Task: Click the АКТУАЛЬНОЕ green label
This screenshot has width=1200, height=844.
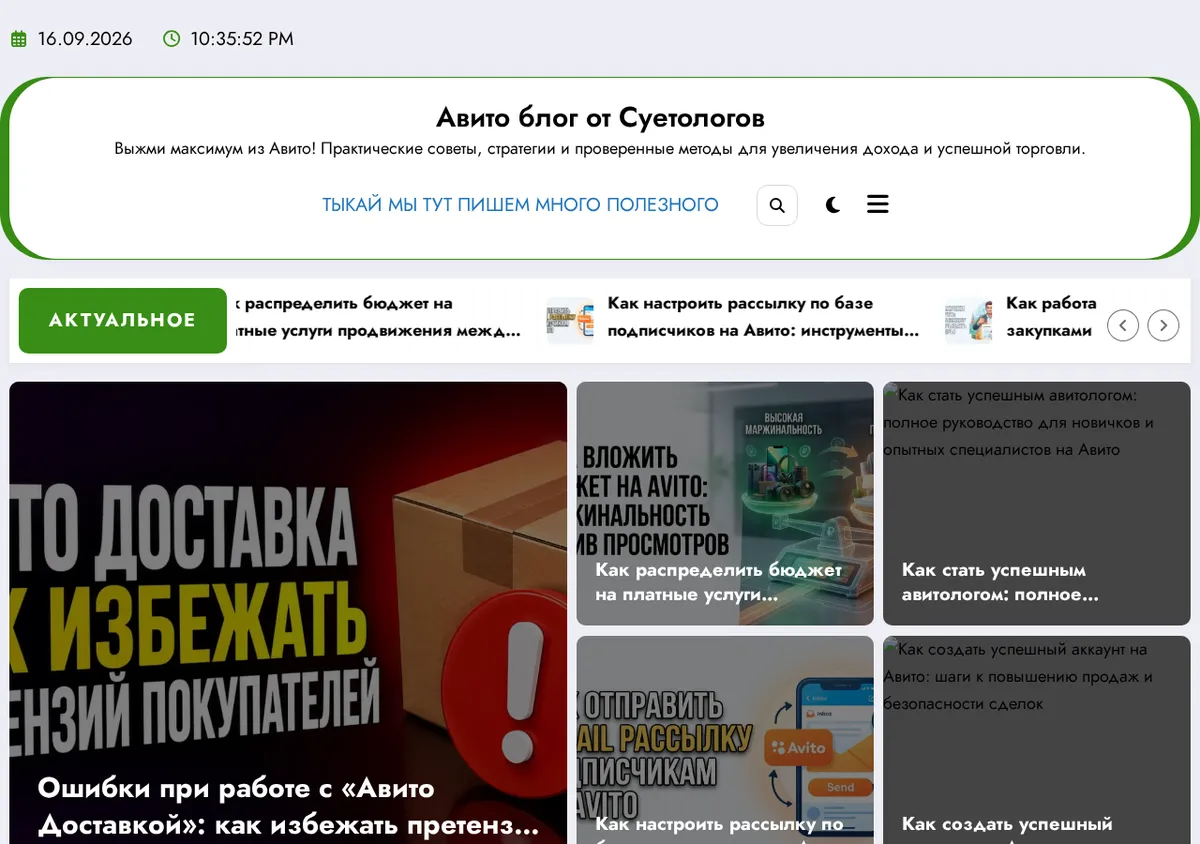Action: (123, 320)
